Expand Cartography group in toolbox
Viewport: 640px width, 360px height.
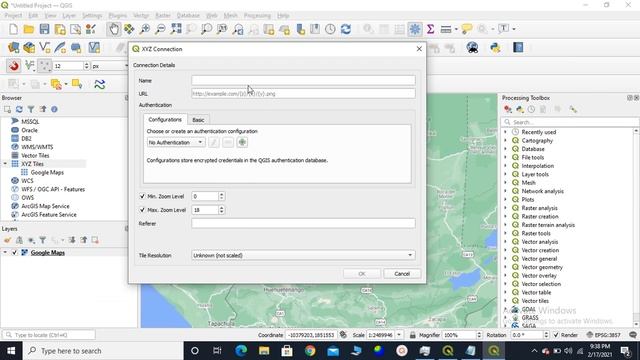505,140
